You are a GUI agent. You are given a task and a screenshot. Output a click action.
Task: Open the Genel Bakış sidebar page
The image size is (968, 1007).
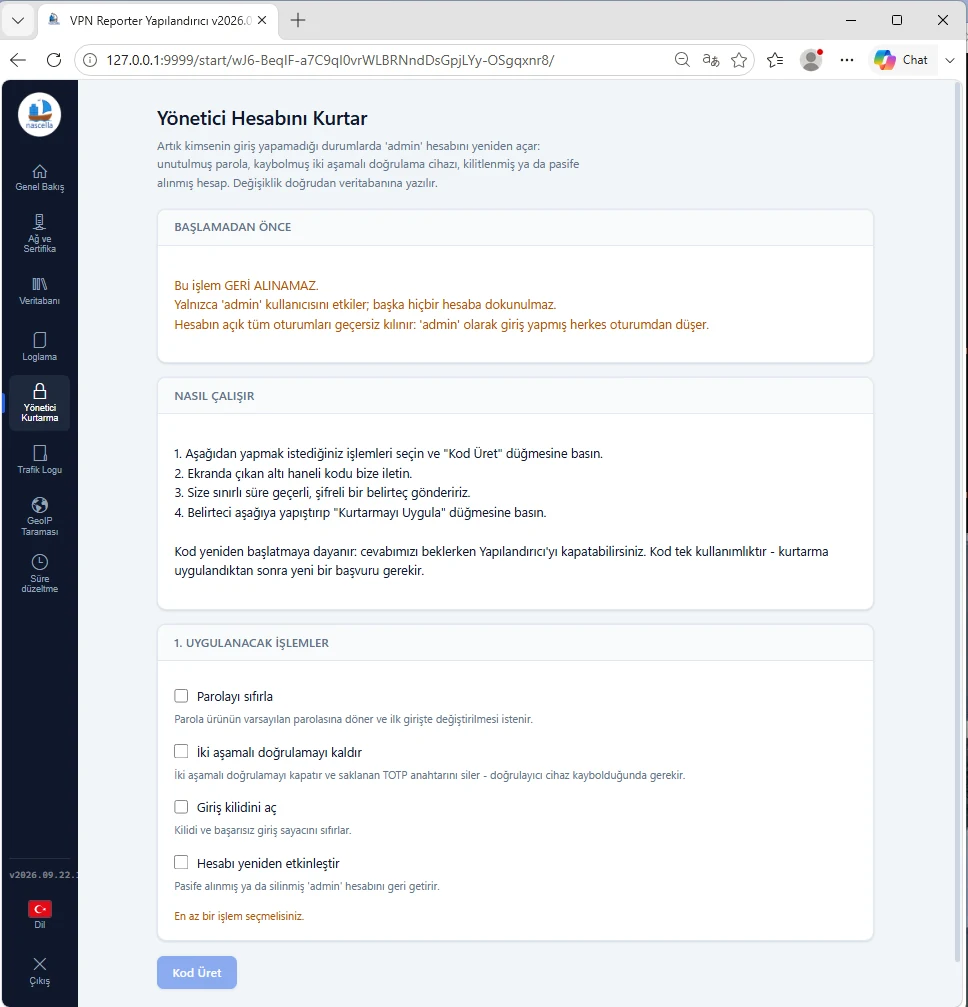tap(39, 178)
